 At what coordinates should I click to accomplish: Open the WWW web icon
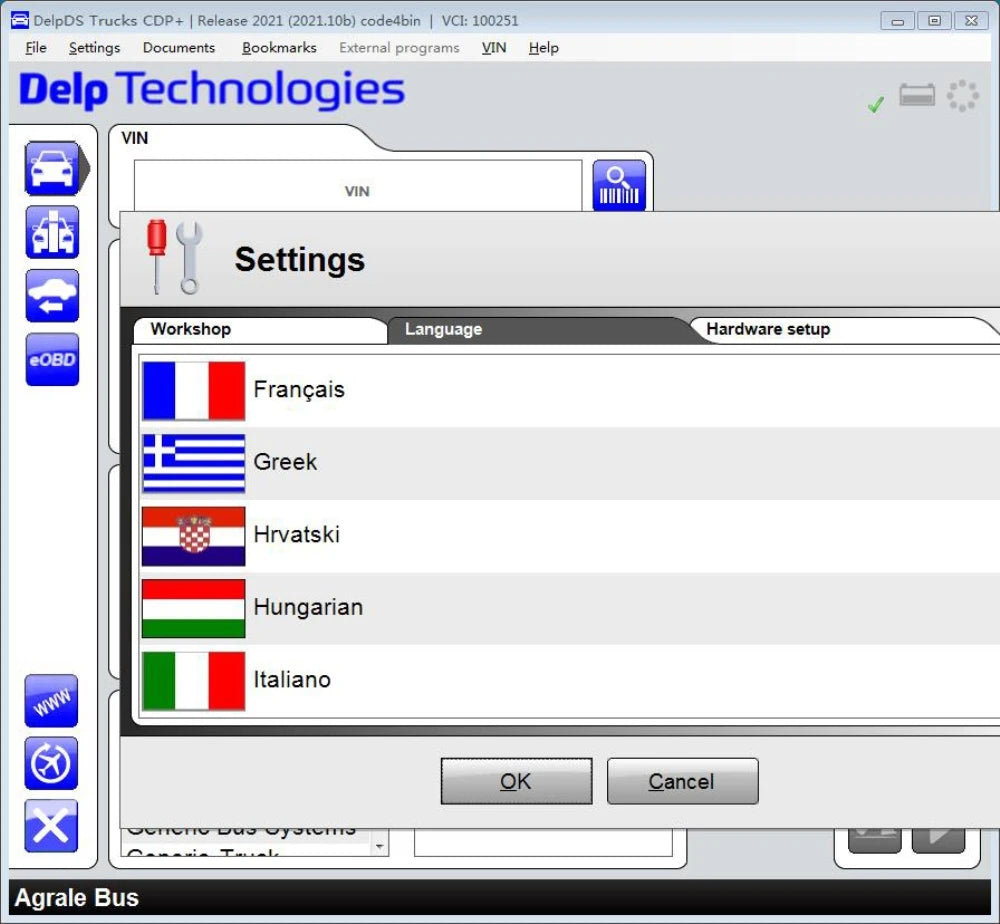(51, 701)
